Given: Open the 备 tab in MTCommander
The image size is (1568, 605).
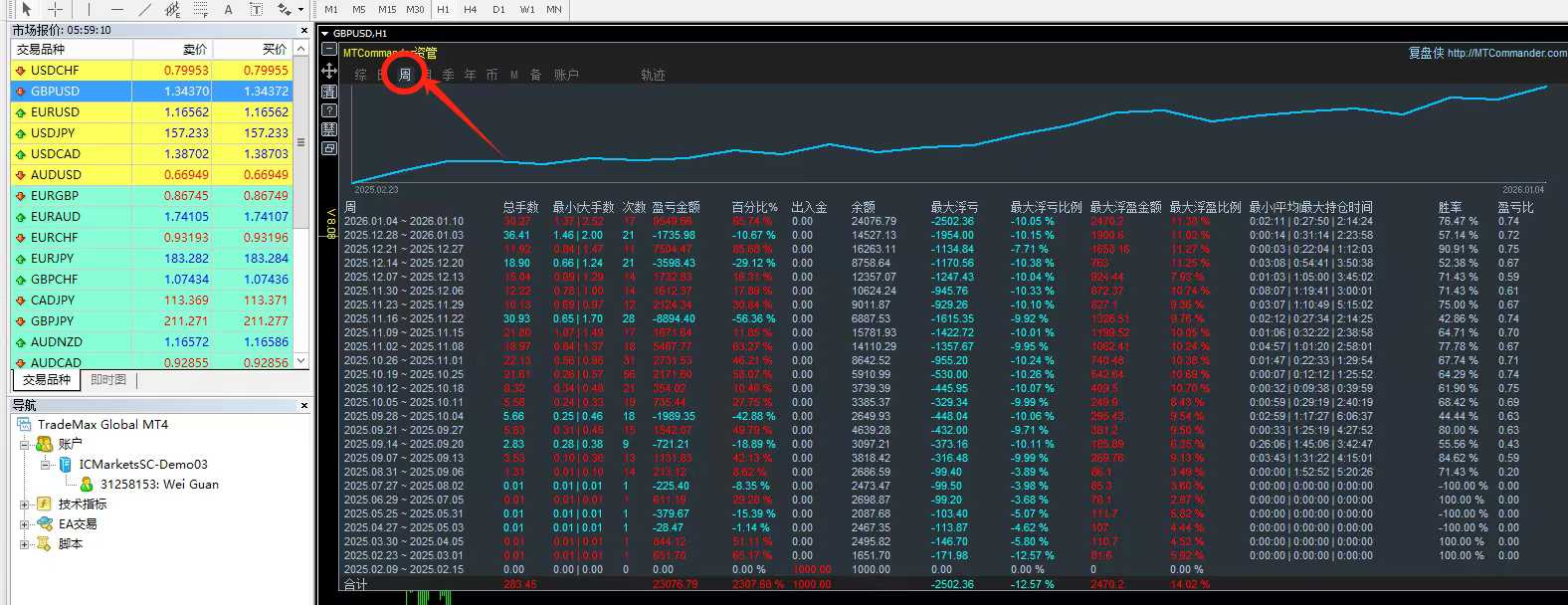Looking at the screenshot, I should tap(536, 75).
